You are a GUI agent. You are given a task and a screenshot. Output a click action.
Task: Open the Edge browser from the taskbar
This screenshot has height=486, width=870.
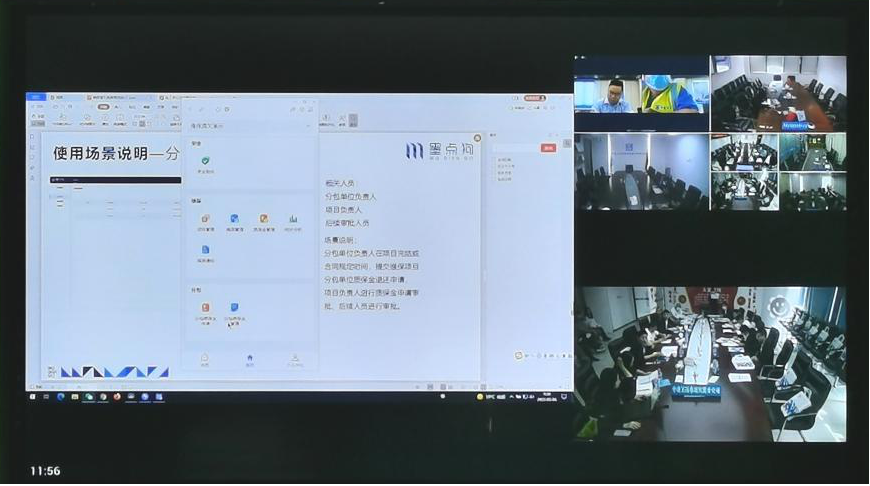pyautogui.click(x=60, y=397)
